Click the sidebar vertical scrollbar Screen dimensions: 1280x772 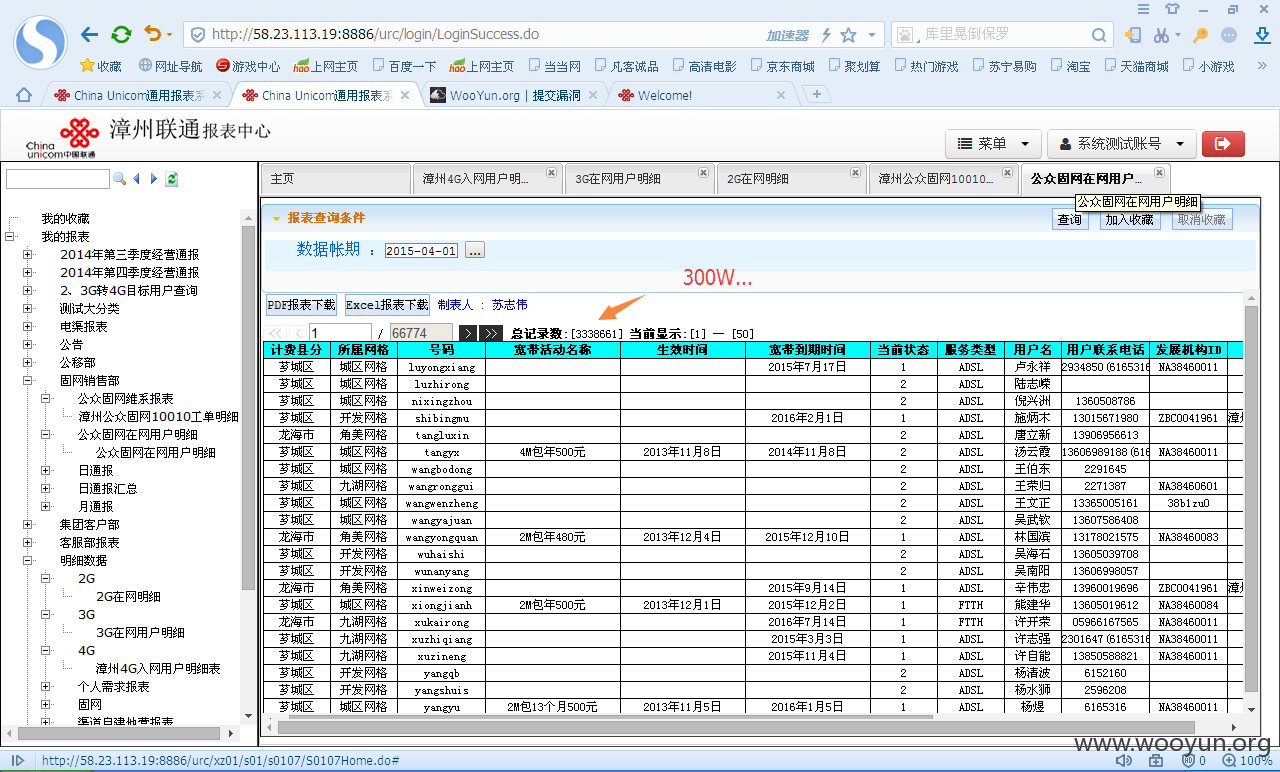(248, 406)
